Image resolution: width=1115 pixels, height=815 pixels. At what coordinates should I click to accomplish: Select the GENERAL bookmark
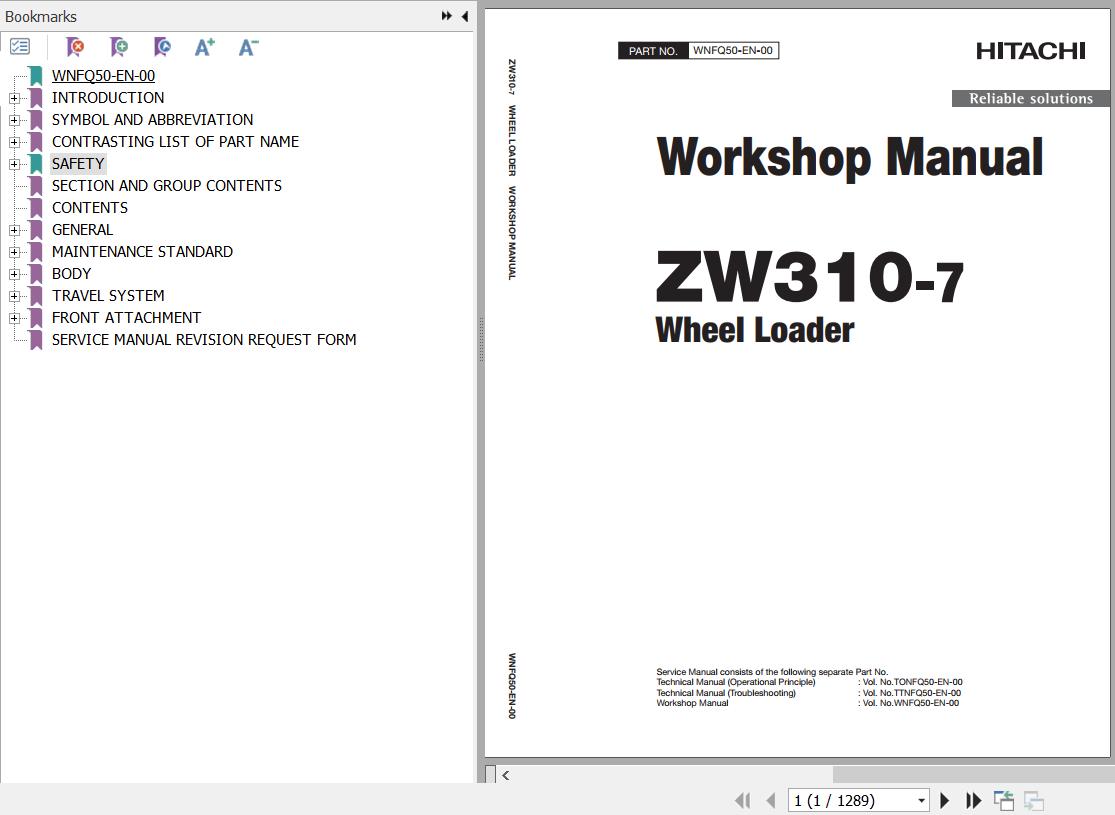coord(82,230)
